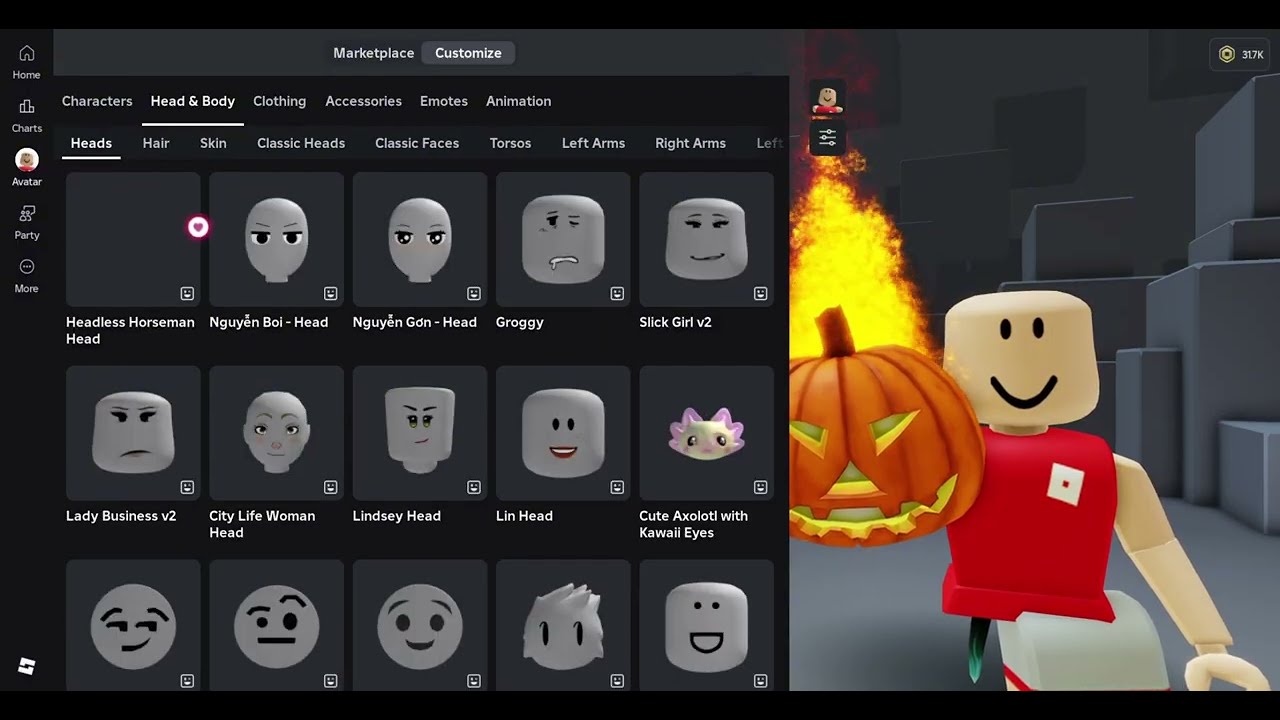Select the open-mouth smile blocky head

(x=706, y=625)
